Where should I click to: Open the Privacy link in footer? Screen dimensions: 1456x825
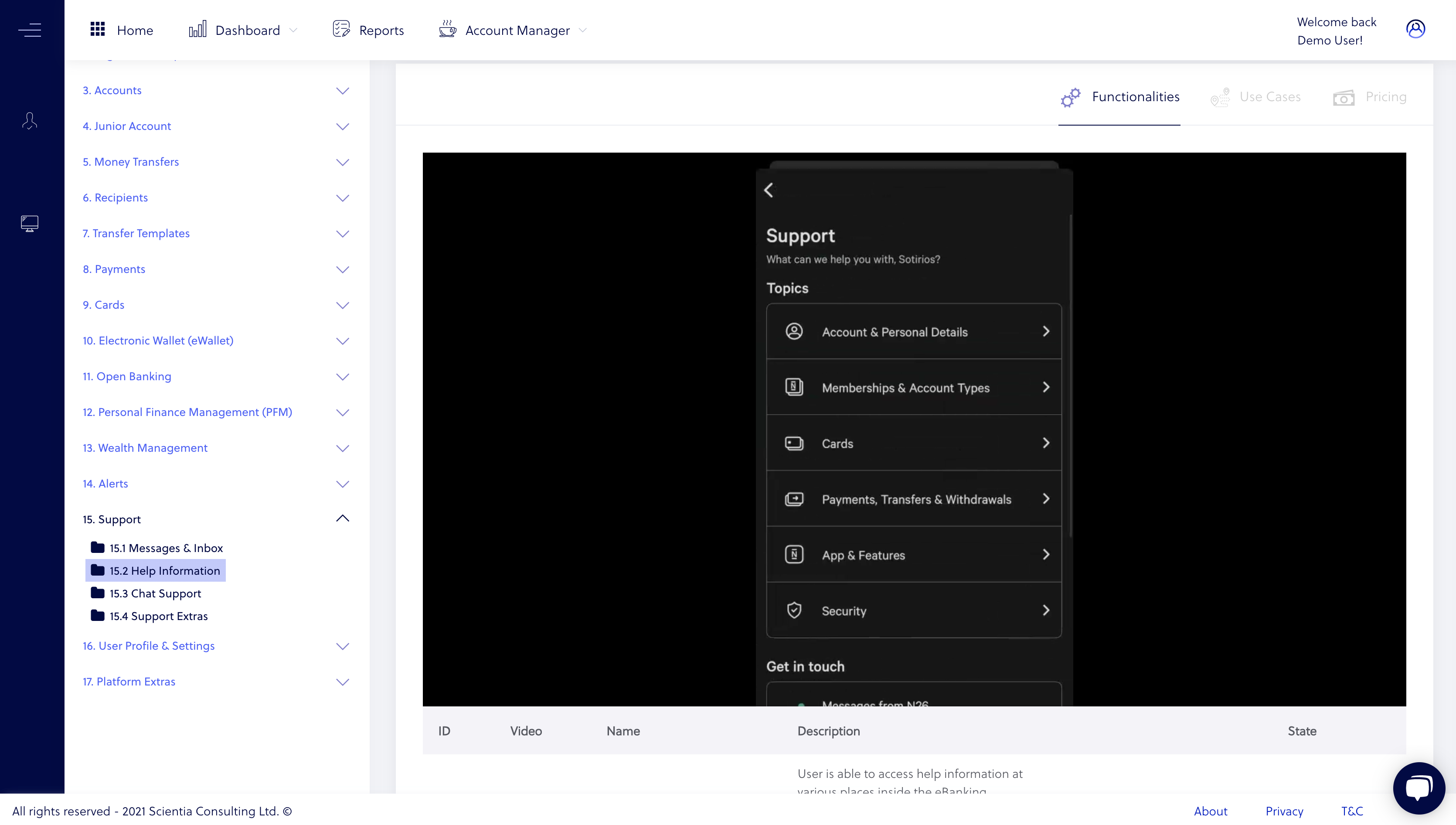pos(1284,811)
